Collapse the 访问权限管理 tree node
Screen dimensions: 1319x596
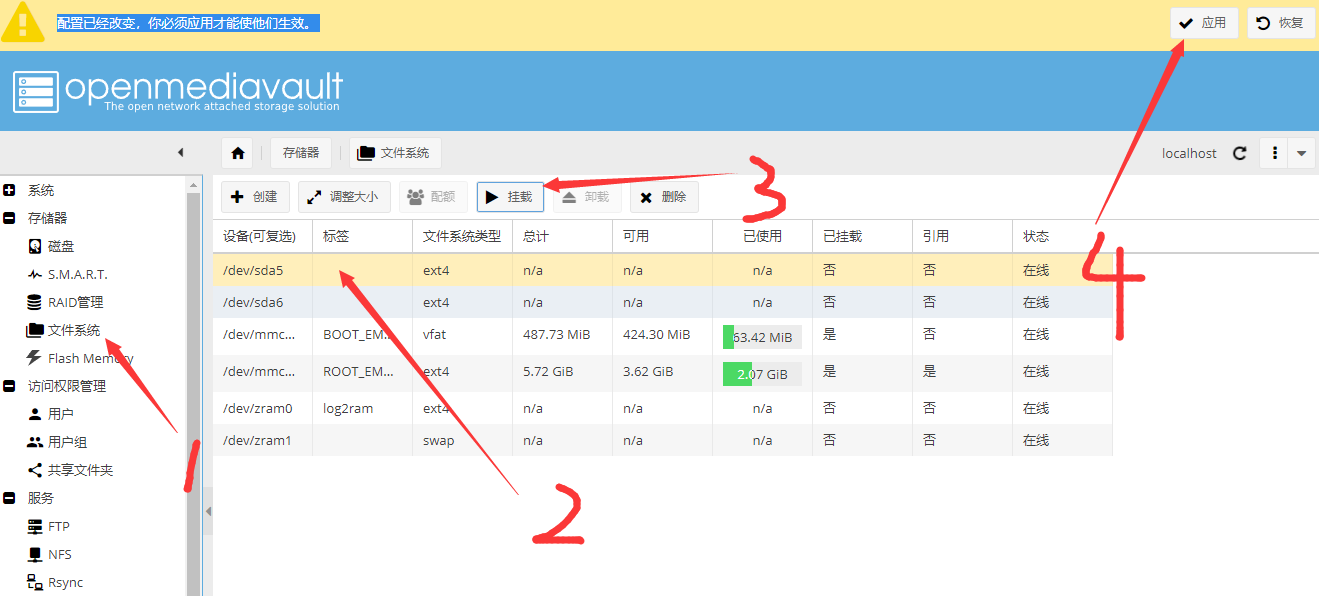tap(9, 386)
